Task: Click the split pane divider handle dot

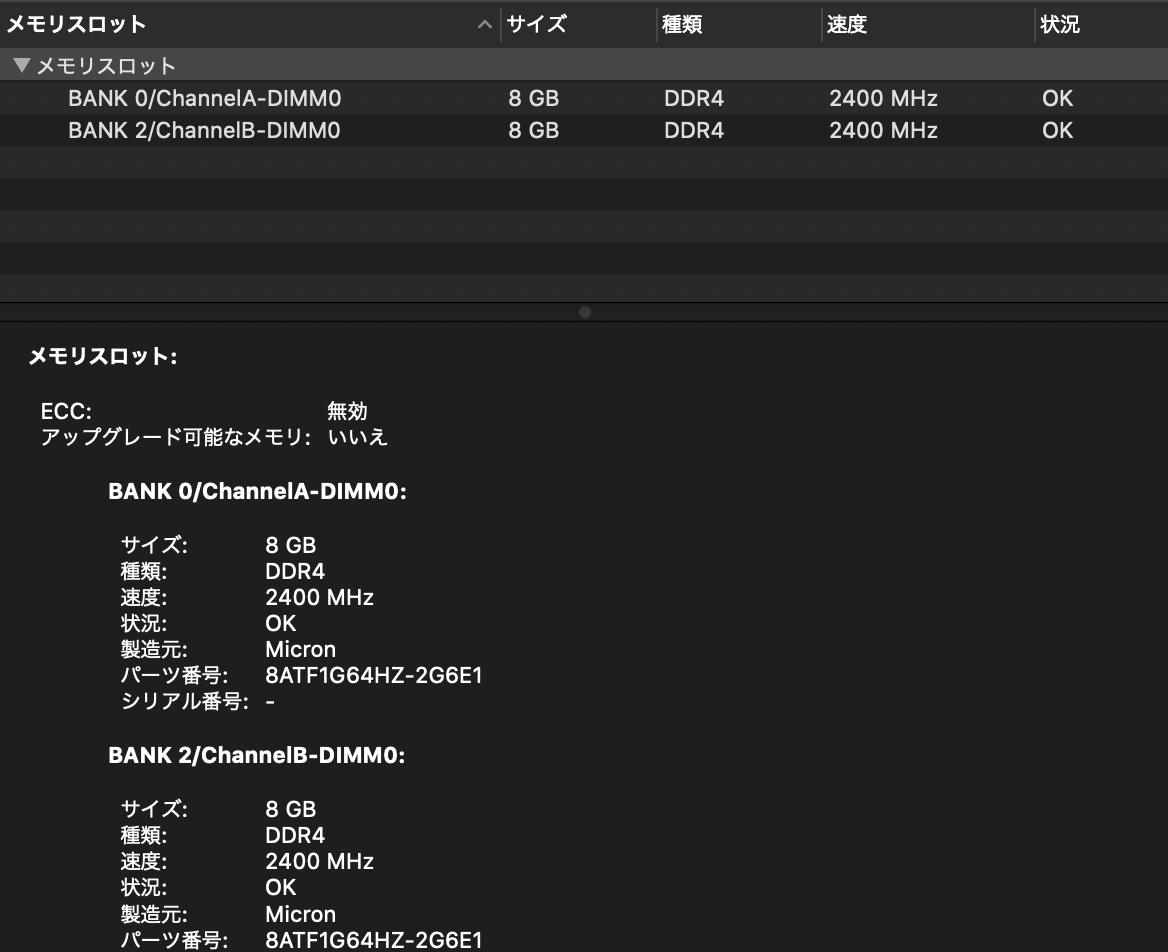Action: (585, 312)
